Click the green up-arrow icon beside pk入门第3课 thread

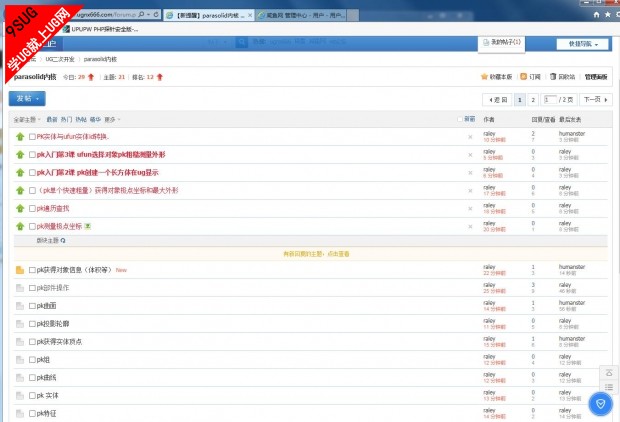tap(20, 155)
